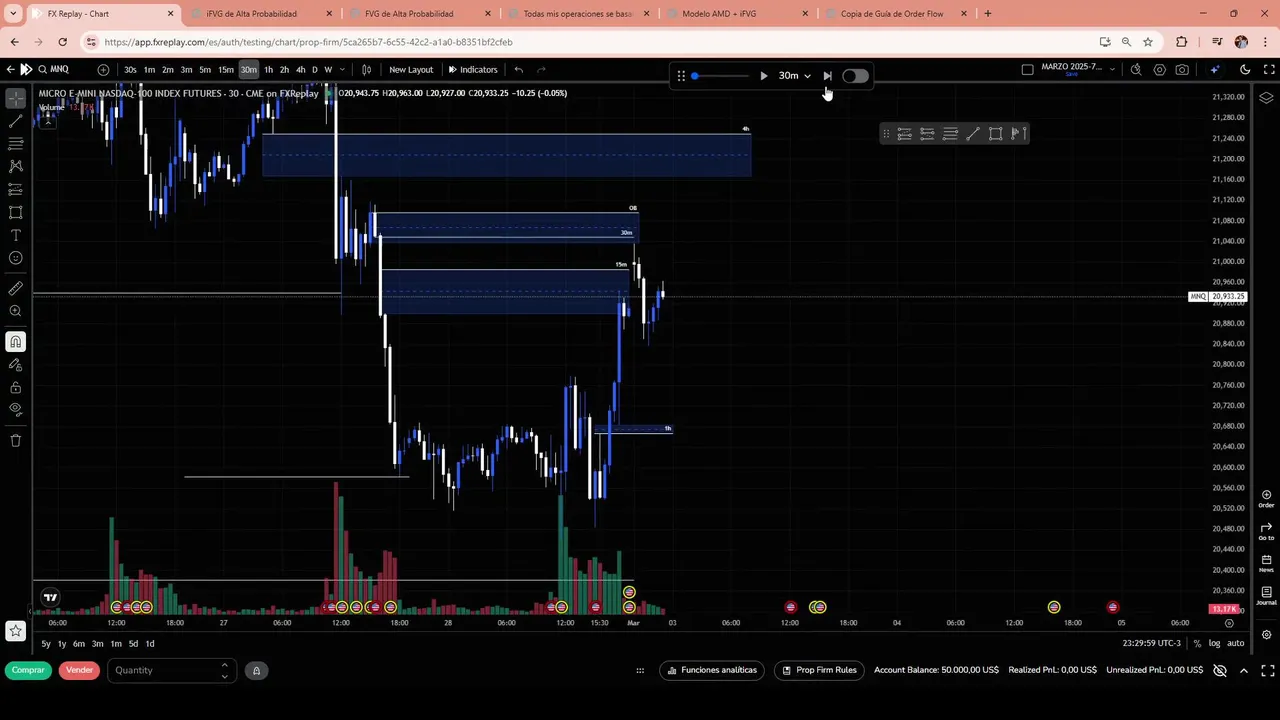The width and height of the screenshot is (1280, 720).
Task: Select the 4h timeframe
Action: coord(300,69)
